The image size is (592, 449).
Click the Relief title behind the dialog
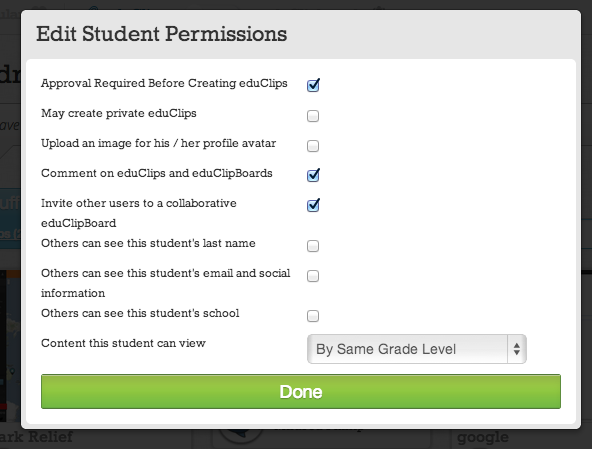pos(50,437)
